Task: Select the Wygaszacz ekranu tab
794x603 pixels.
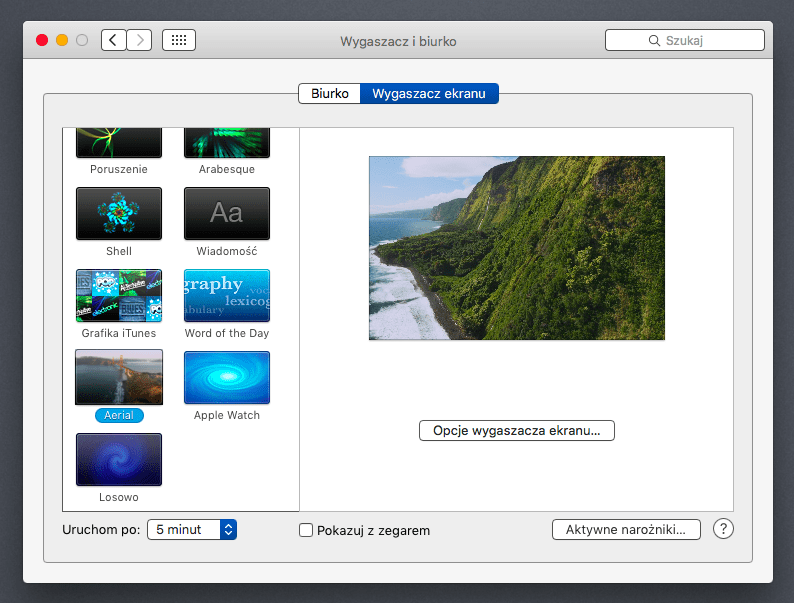Action: click(x=428, y=94)
